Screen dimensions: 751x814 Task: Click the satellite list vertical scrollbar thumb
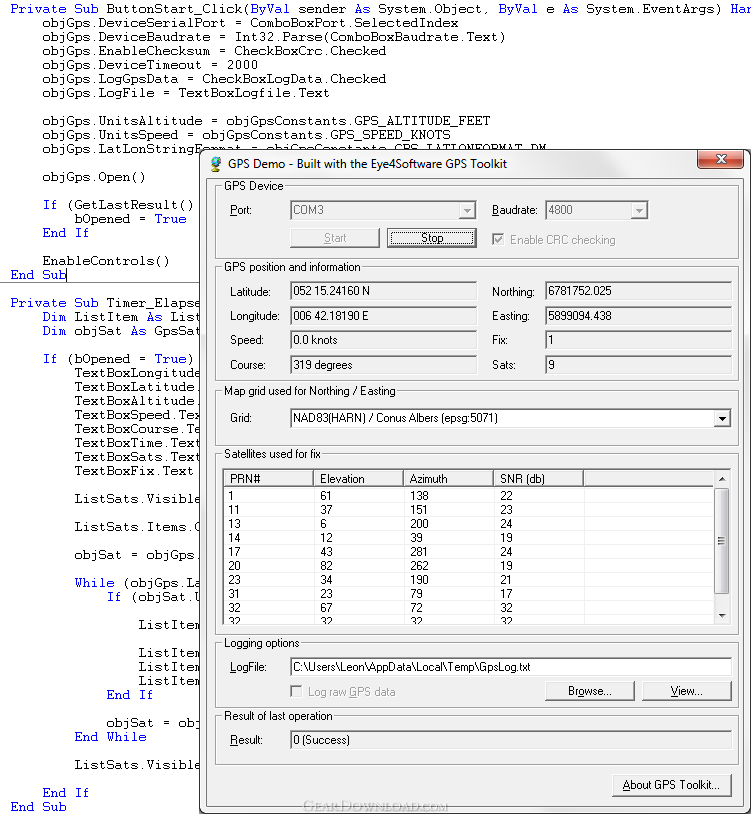[x=722, y=541]
